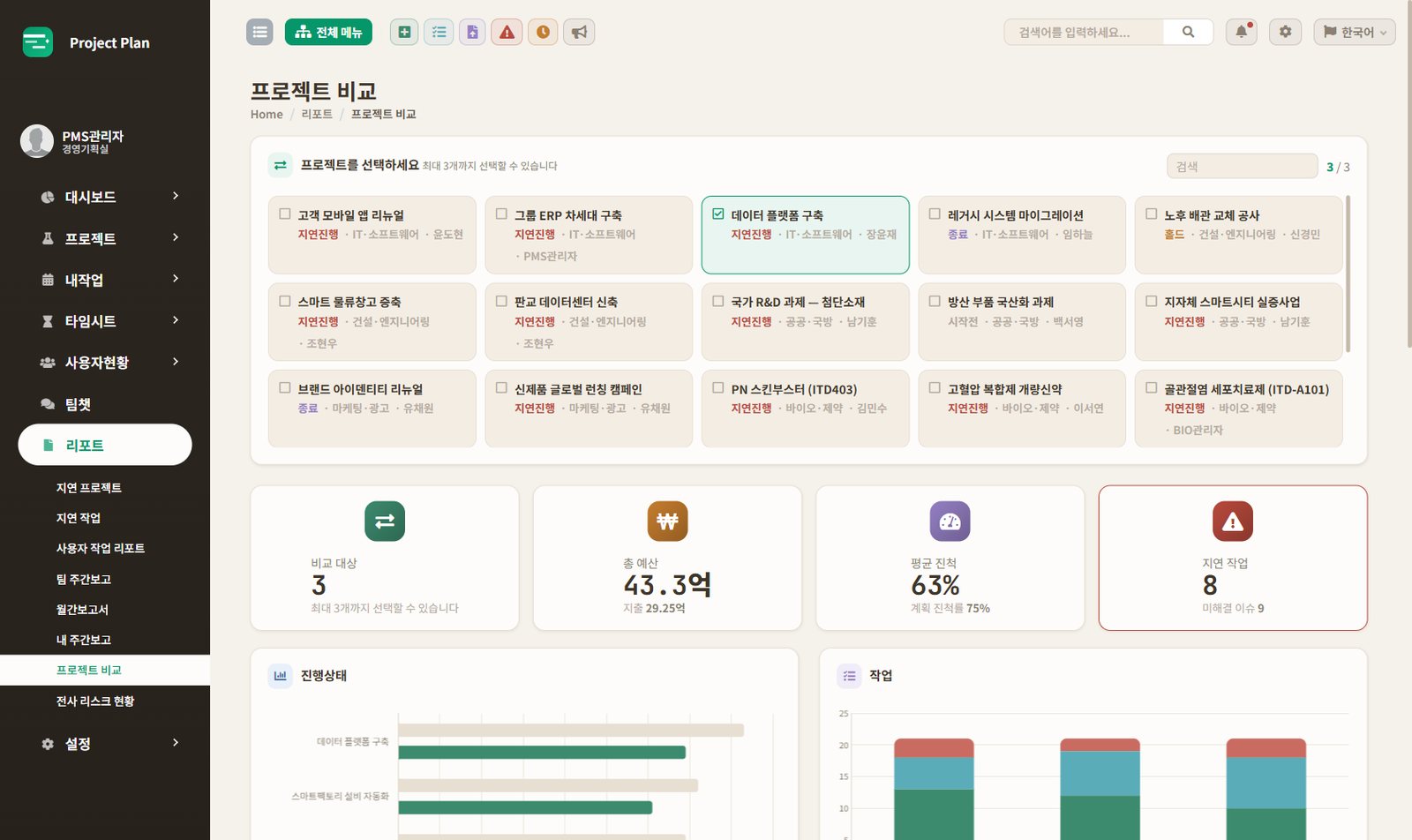Check the 고객 모바일 앱 리뉴얼 checkbox
This screenshot has height=840, width=1412.
click(285, 214)
